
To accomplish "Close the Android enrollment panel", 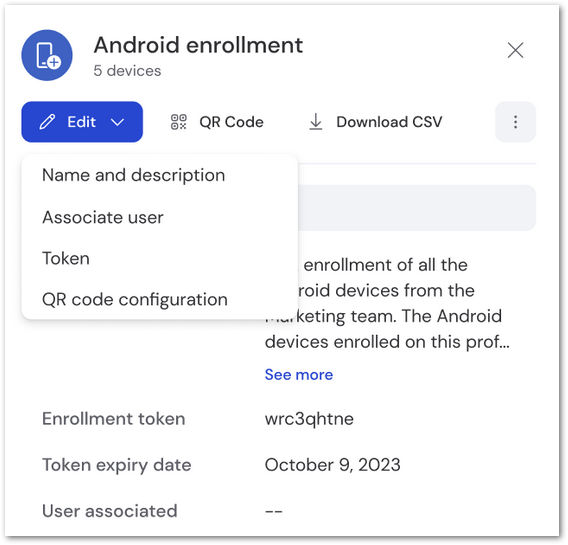I will [515, 50].
